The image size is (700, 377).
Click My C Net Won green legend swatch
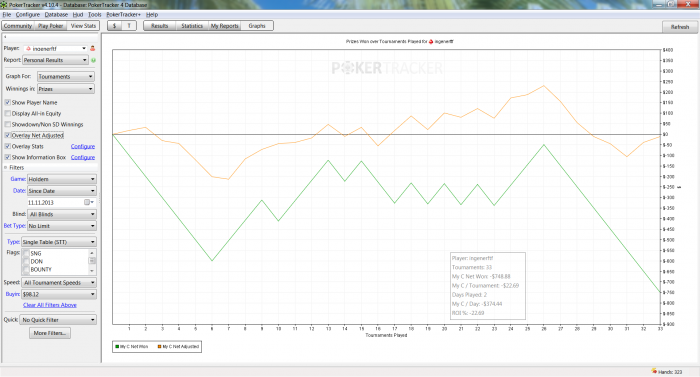(x=117, y=347)
